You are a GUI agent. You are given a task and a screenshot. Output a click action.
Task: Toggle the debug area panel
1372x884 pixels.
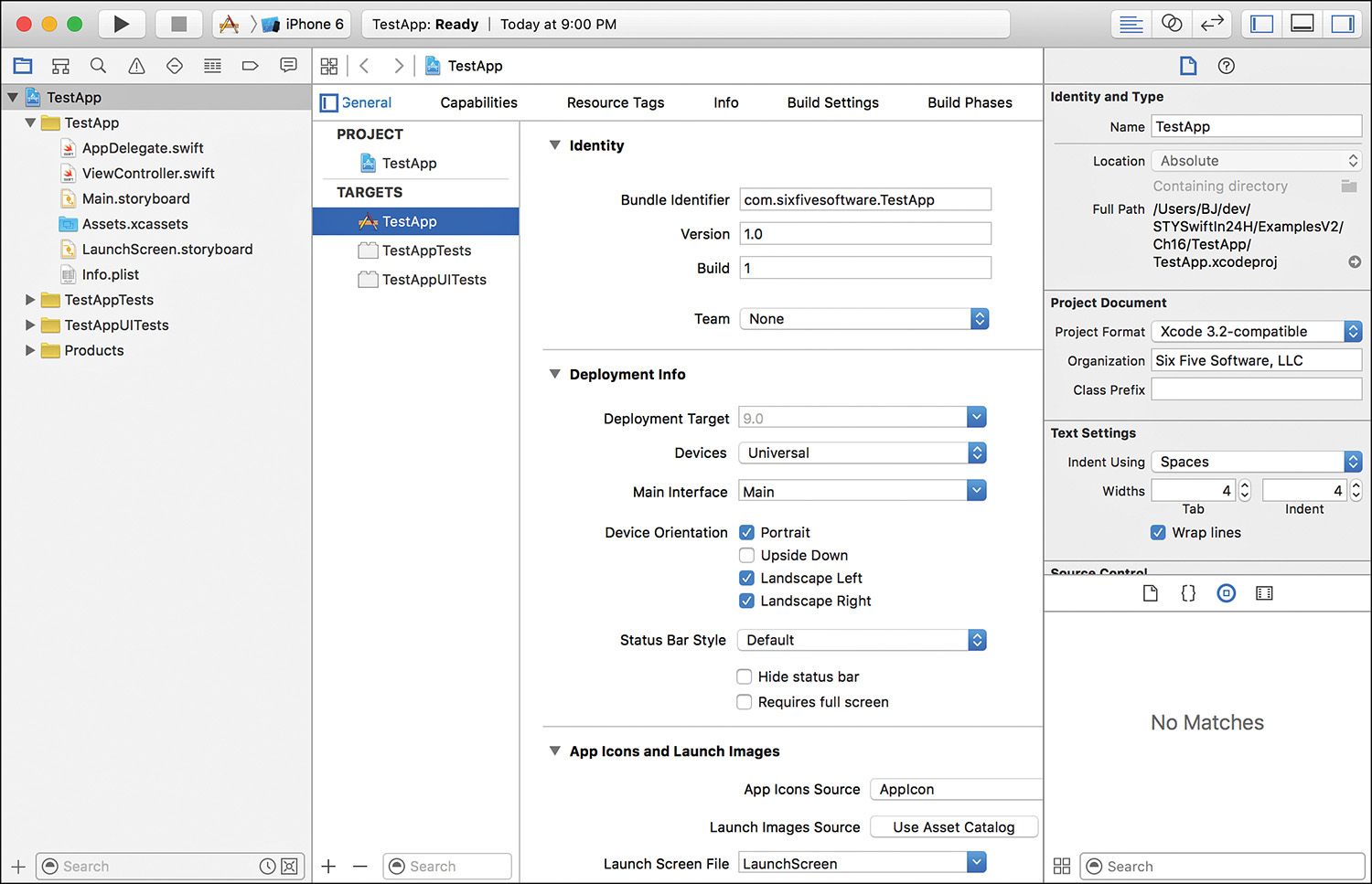coord(1302,24)
